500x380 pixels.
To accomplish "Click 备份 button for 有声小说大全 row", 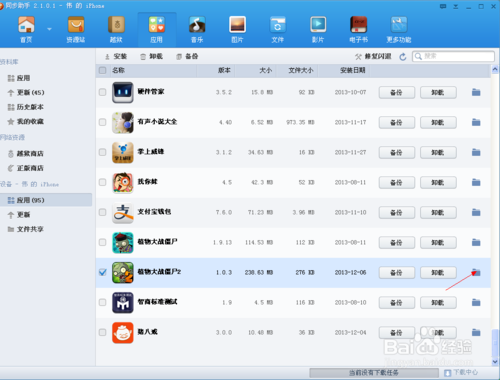I will tap(397, 123).
